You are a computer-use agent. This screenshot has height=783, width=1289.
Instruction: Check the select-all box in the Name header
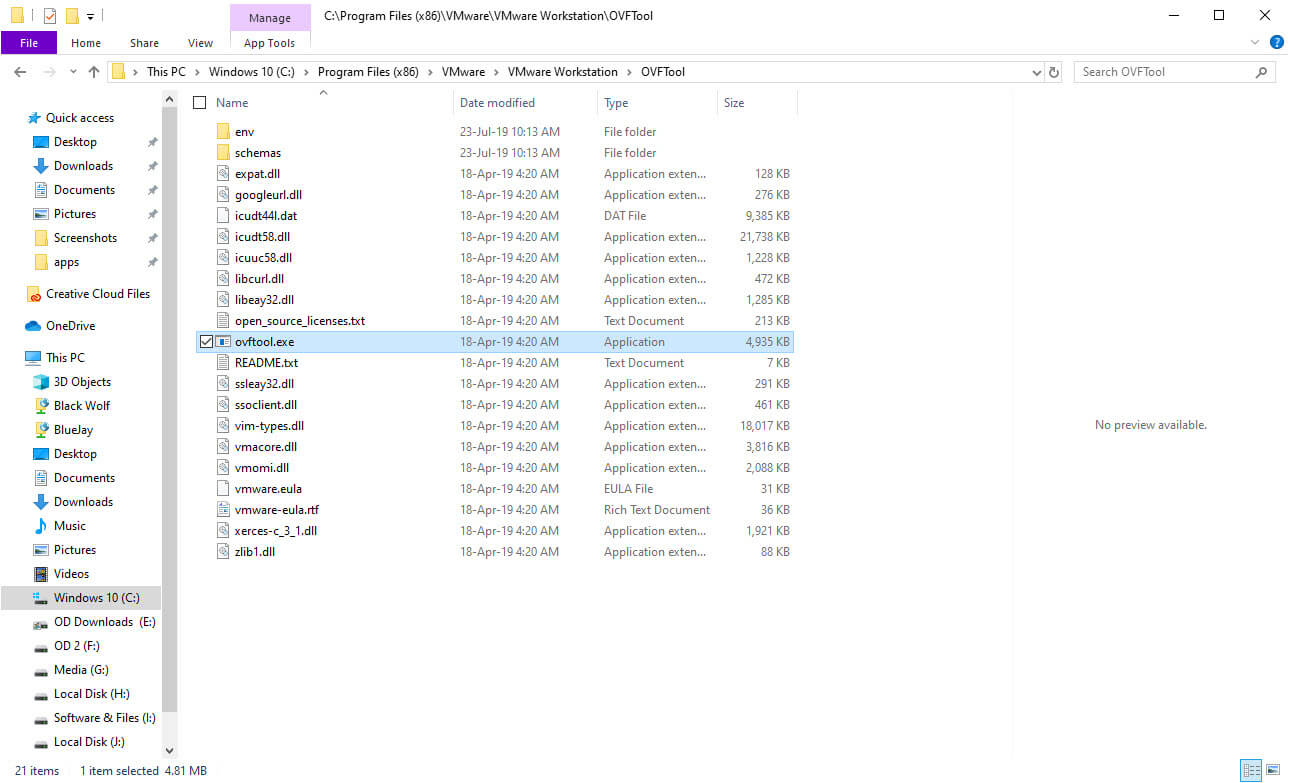pyautogui.click(x=199, y=102)
